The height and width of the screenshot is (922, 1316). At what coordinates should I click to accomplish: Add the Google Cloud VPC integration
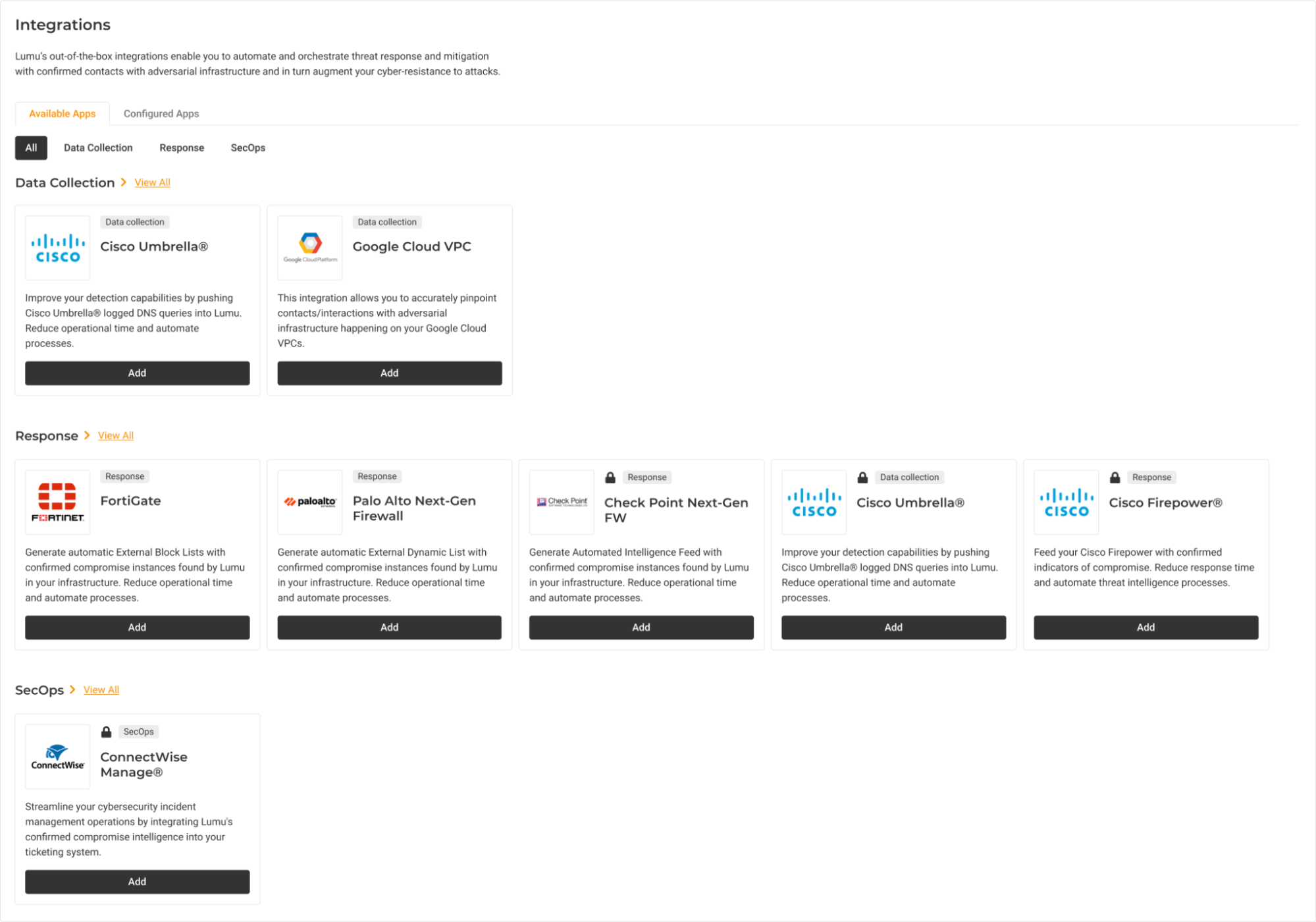pos(389,373)
